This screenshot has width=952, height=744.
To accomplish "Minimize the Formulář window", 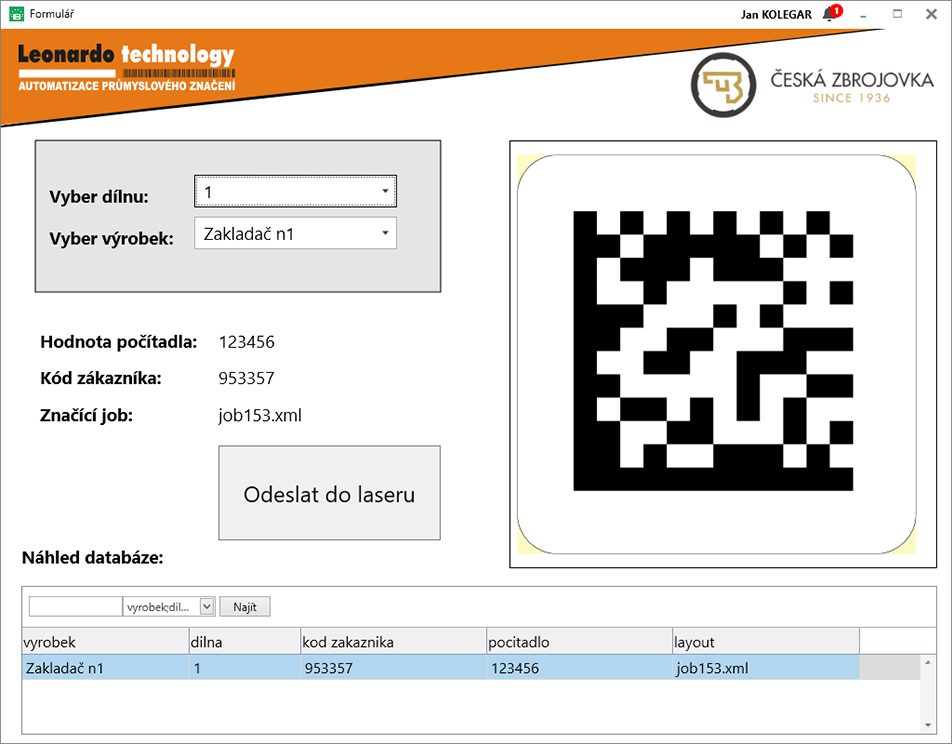I will click(863, 14).
